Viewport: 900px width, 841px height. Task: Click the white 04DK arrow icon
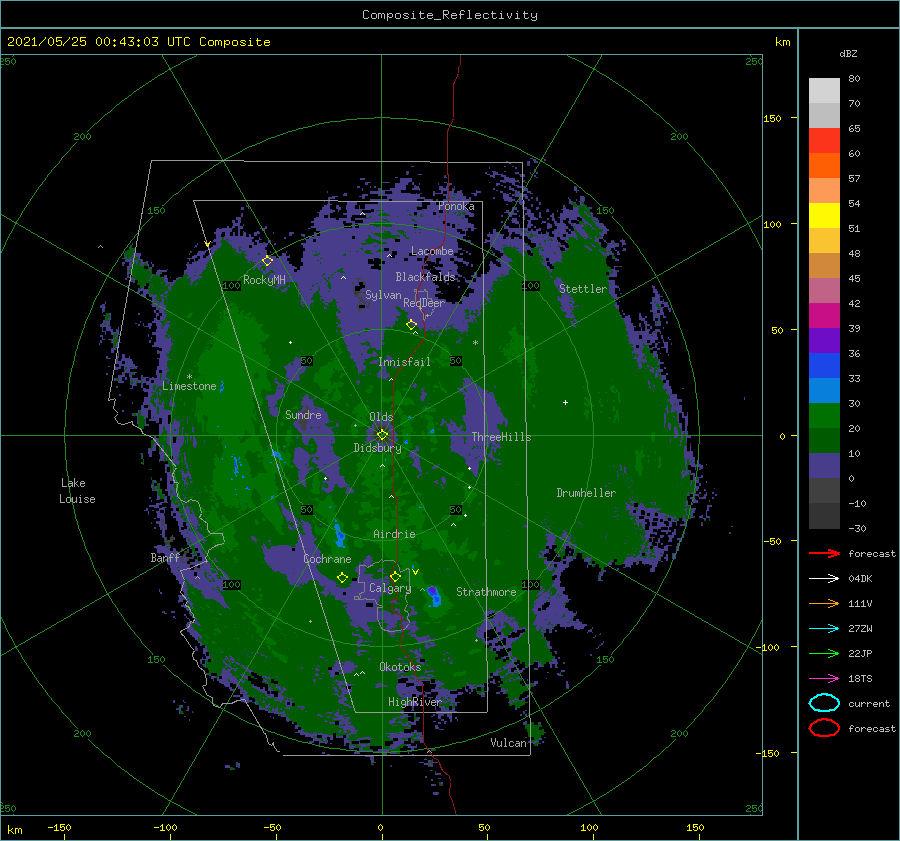coord(824,578)
